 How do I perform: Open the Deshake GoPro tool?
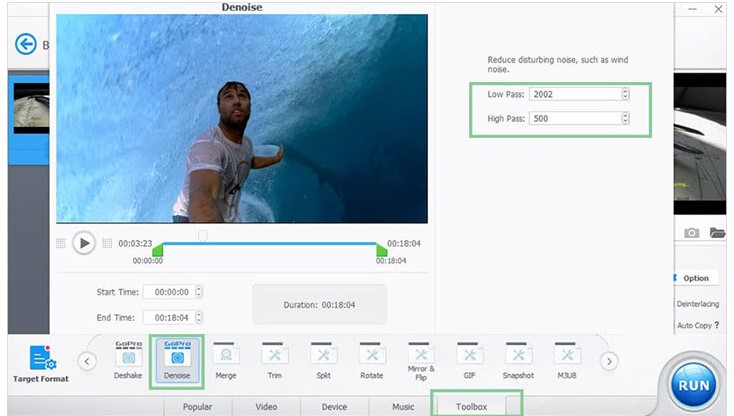(128, 360)
